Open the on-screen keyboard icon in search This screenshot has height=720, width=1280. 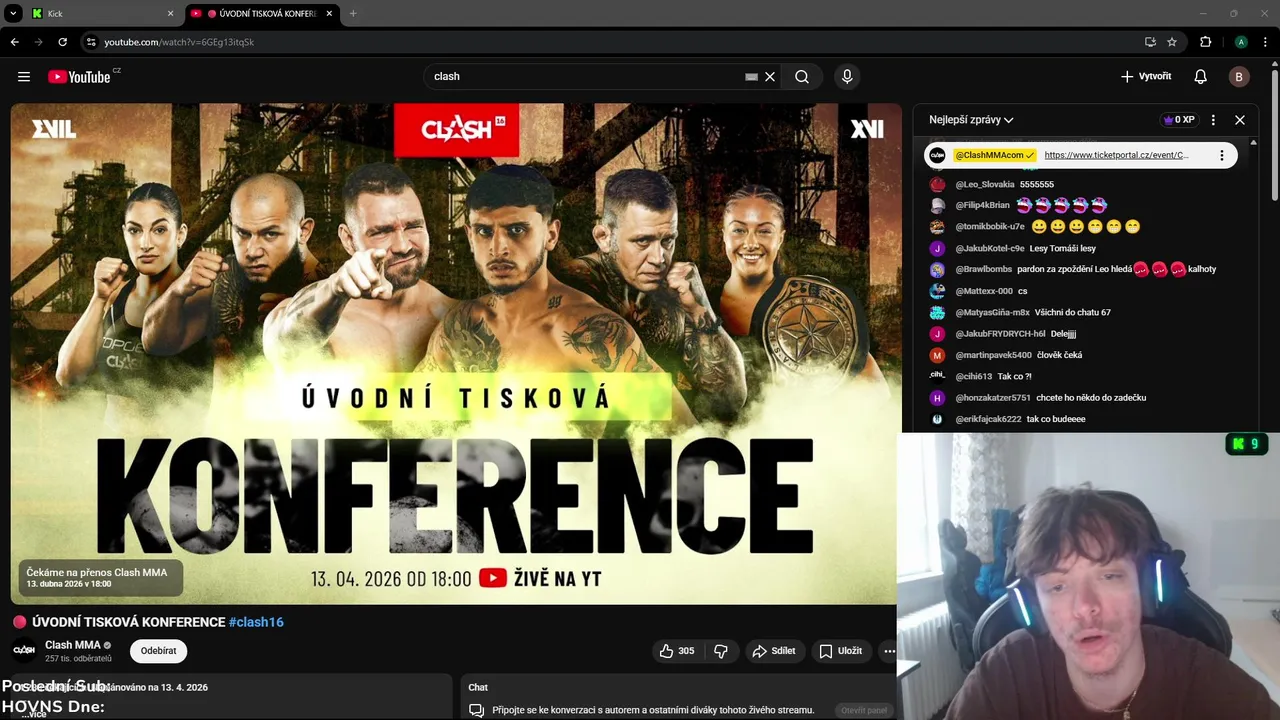coord(752,77)
